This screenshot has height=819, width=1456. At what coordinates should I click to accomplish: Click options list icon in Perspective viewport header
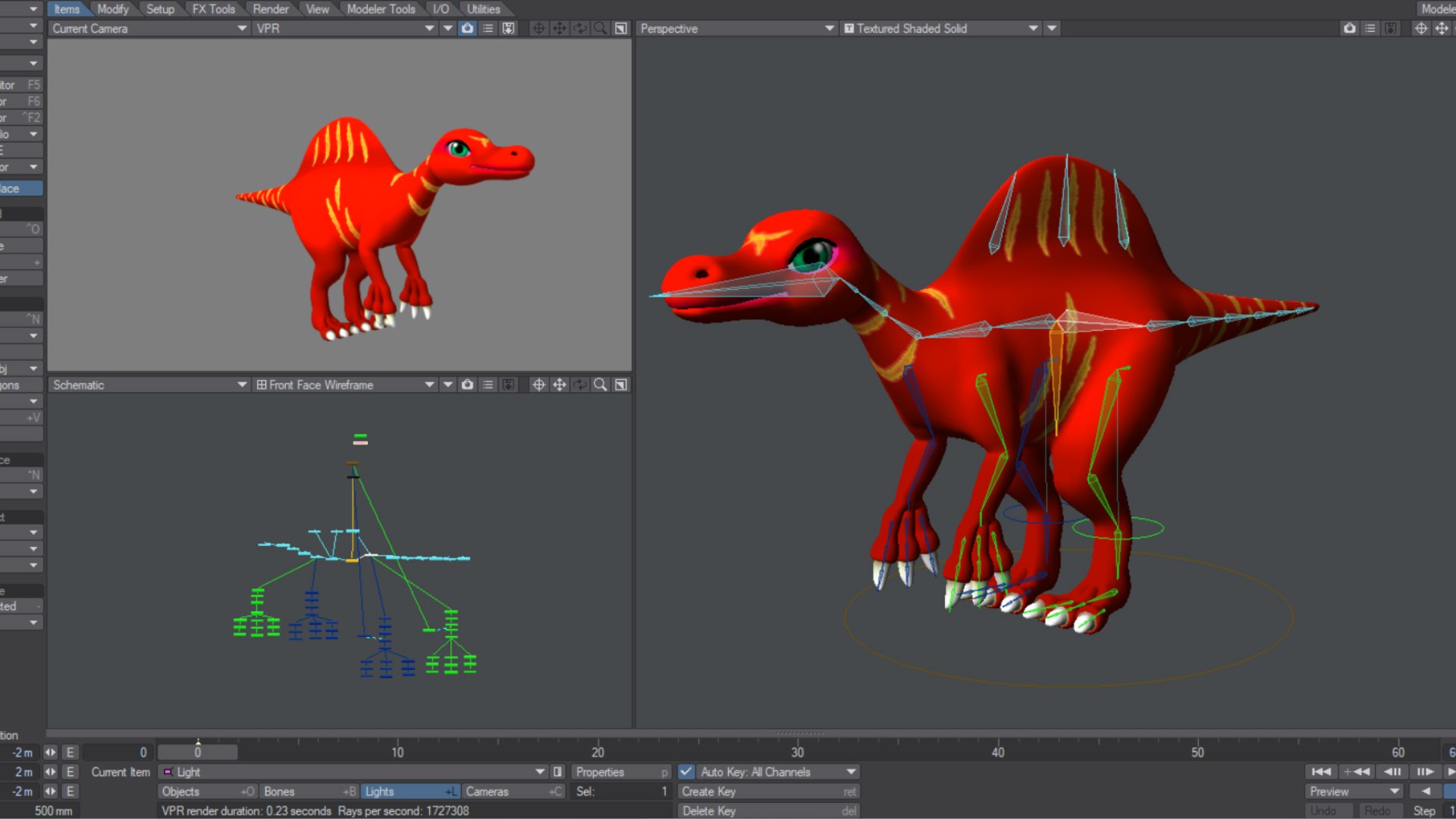point(1370,28)
